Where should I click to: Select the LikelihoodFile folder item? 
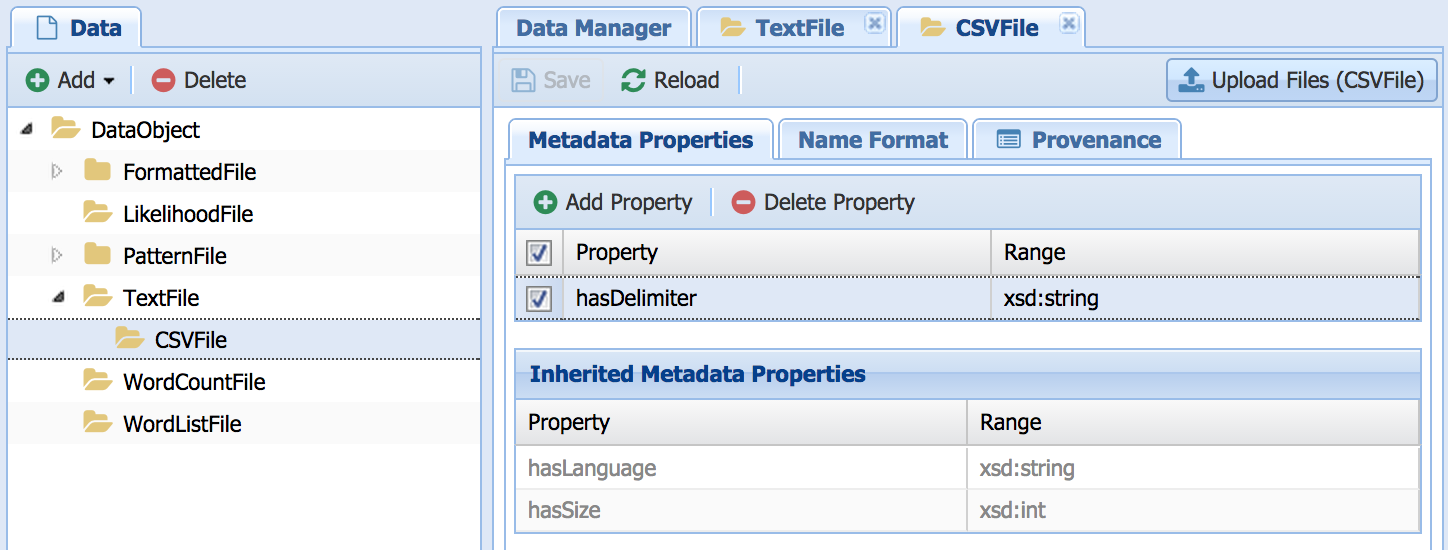(x=187, y=214)
